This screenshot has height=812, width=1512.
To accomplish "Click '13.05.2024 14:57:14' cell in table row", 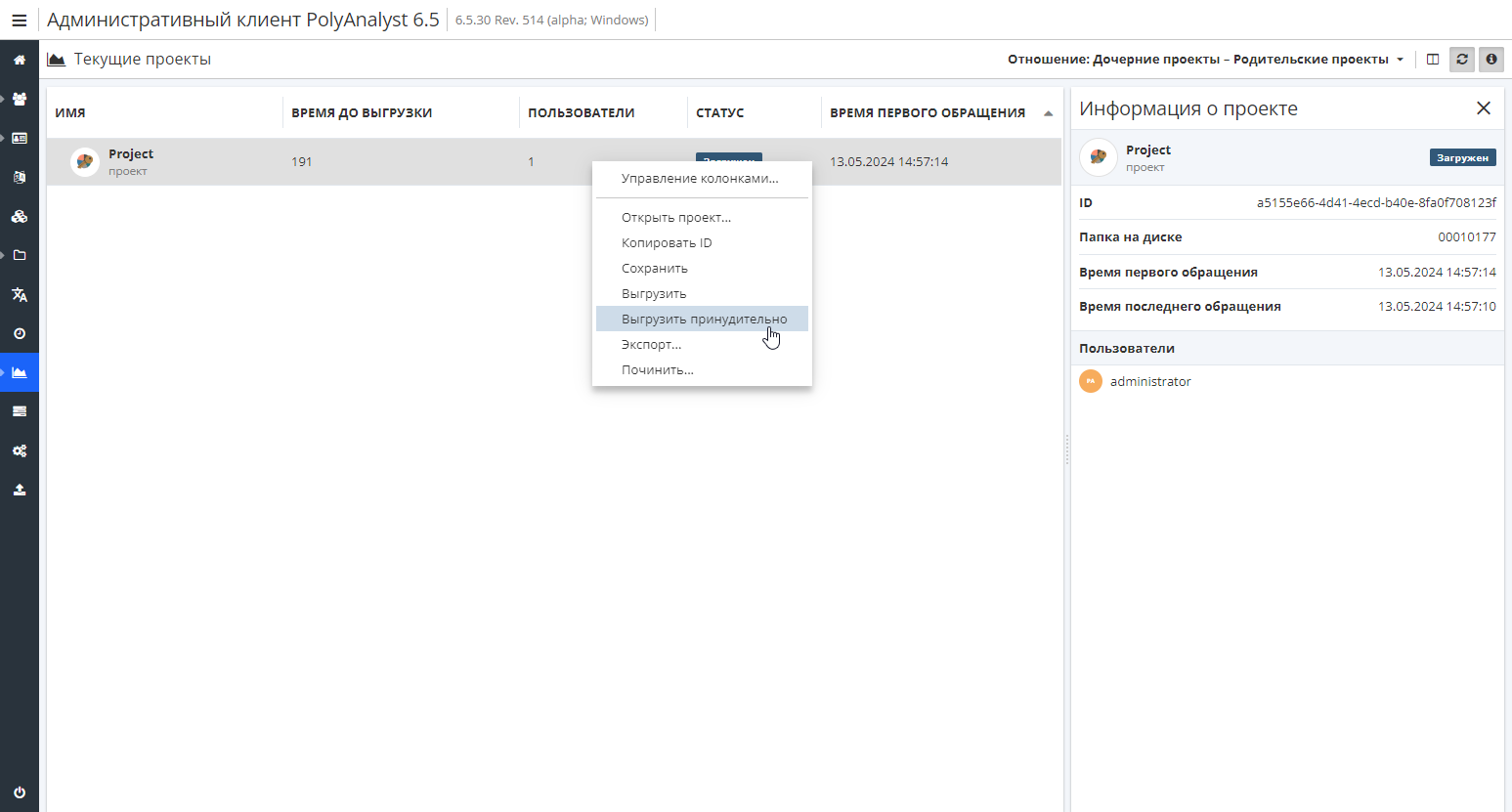I will point(889,161).
